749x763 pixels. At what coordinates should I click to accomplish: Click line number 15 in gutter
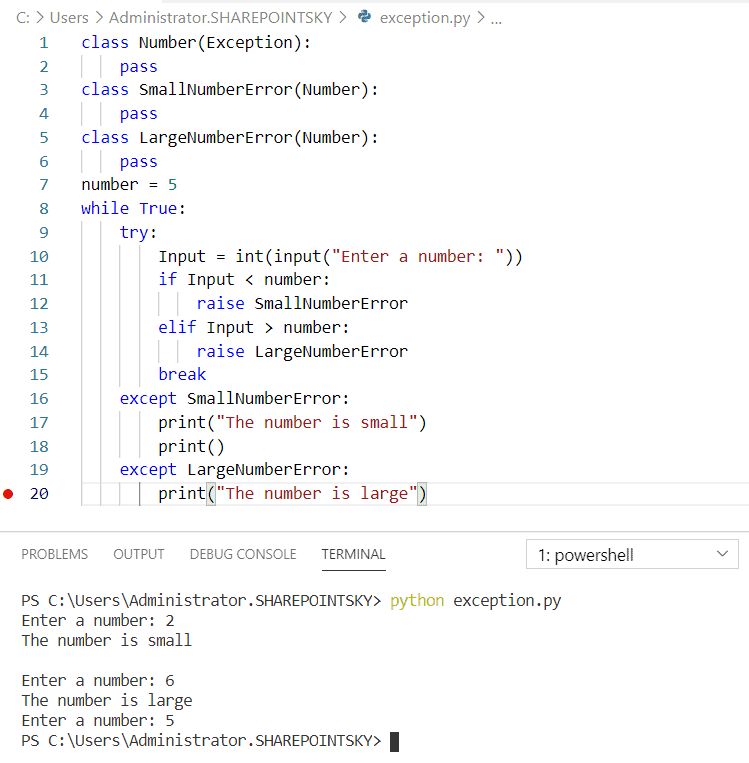coord(39,375)
